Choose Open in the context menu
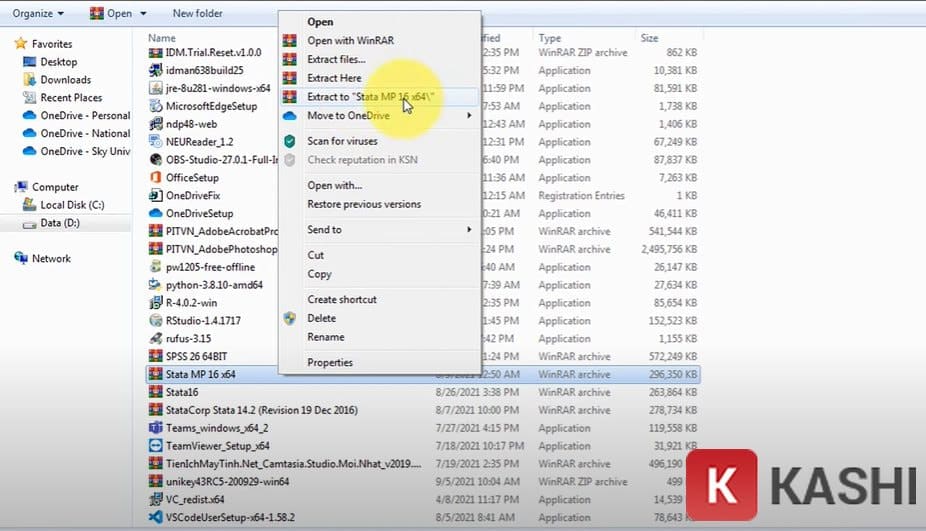Image resolution: width=926 pixels, height=531 pixels. pos(320,22)
